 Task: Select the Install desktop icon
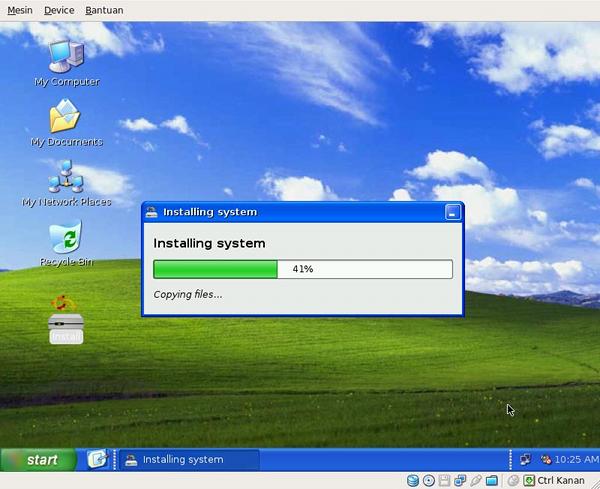(x=66, y=319)
